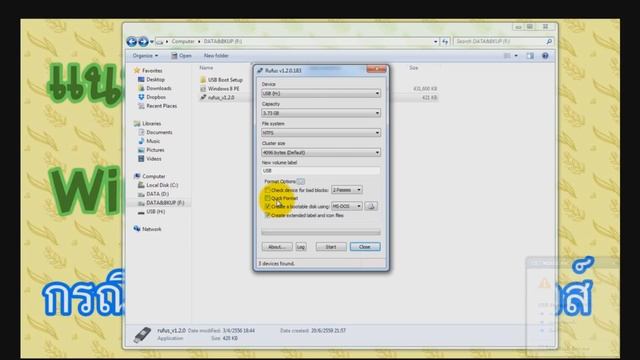640x360 pixels.
Task: Open the Capacity dropdown
Action: coord(321,113)
